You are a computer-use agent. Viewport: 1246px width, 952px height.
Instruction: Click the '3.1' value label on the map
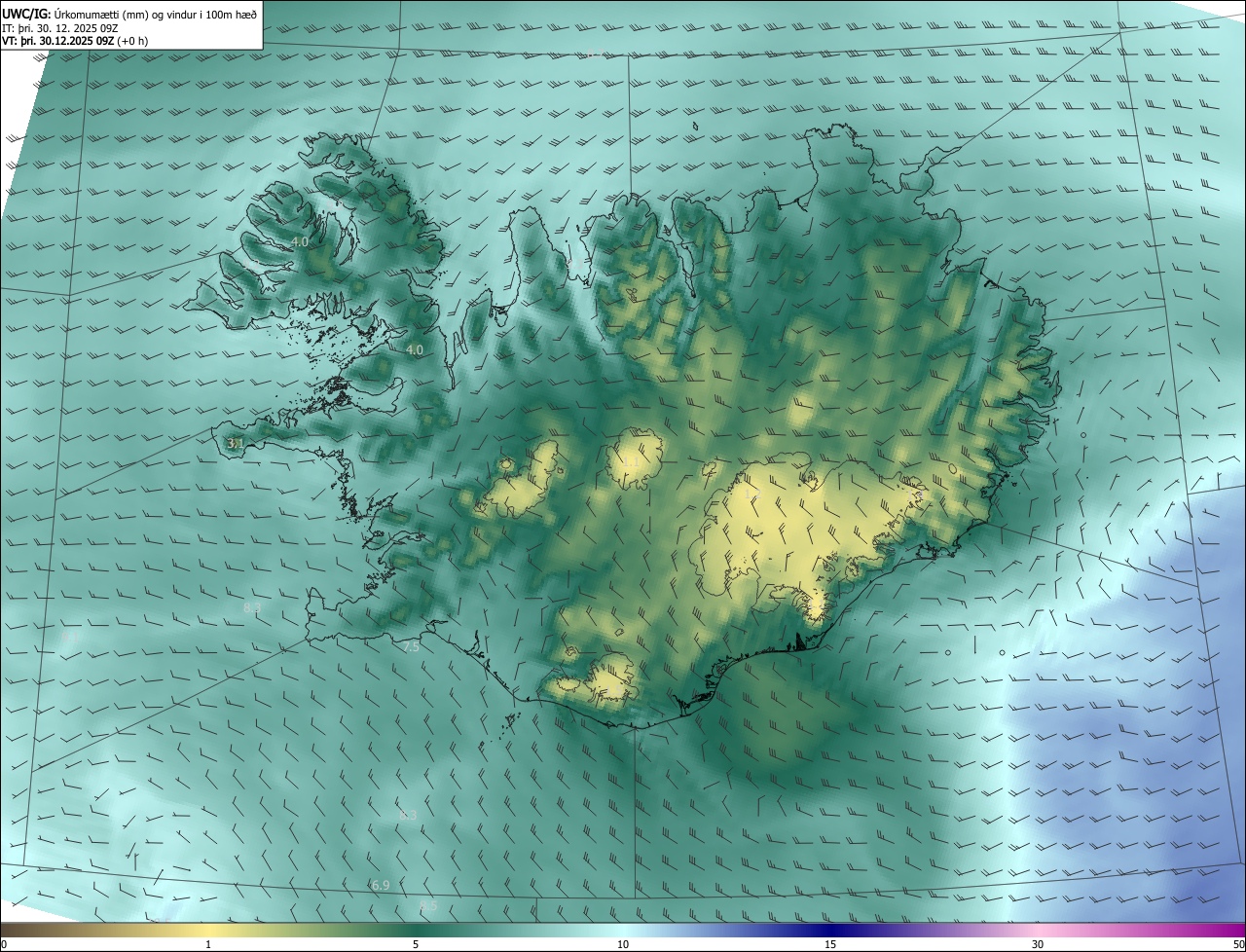point(235,443)
